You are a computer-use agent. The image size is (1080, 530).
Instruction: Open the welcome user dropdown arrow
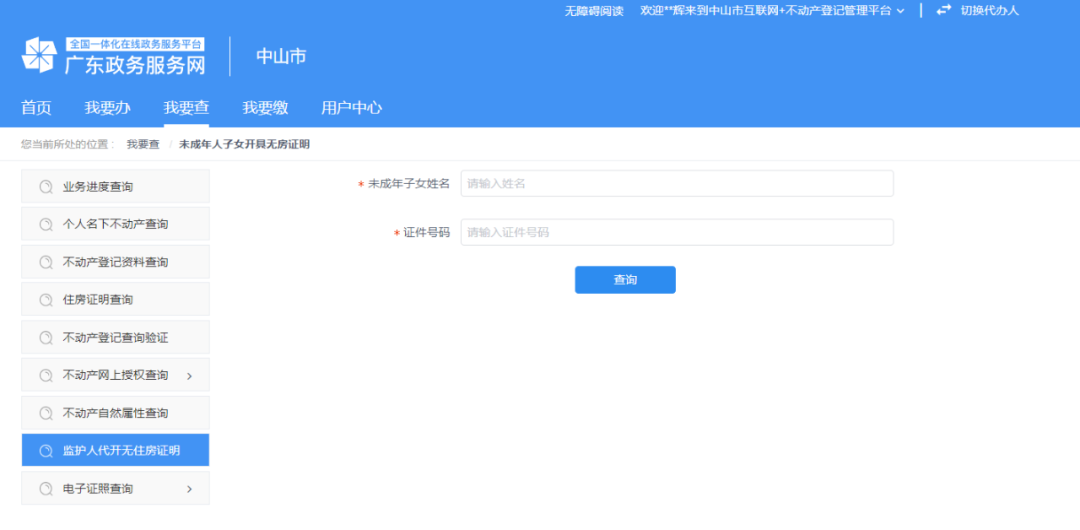coord(900,11)
